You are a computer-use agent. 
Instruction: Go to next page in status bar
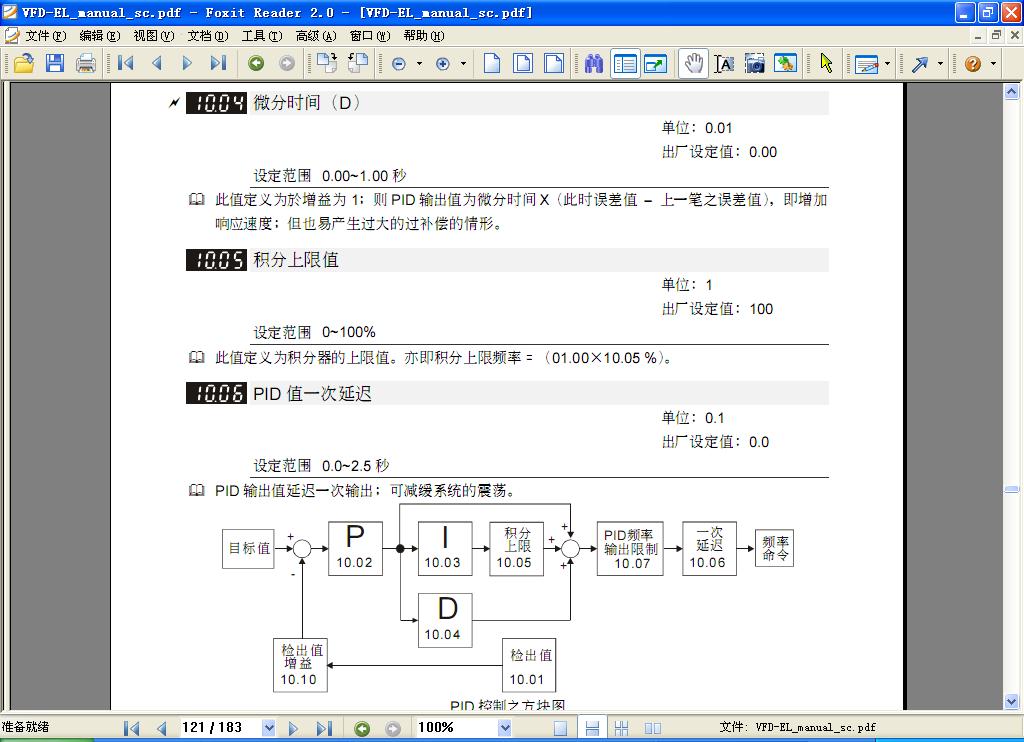(x=294, y=728)
